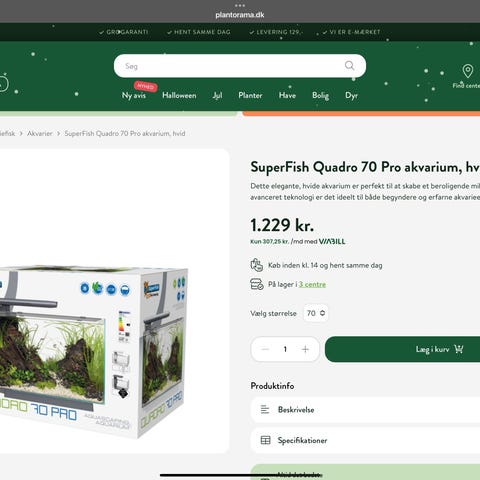Open the Halloween menu item

point(179,95)
